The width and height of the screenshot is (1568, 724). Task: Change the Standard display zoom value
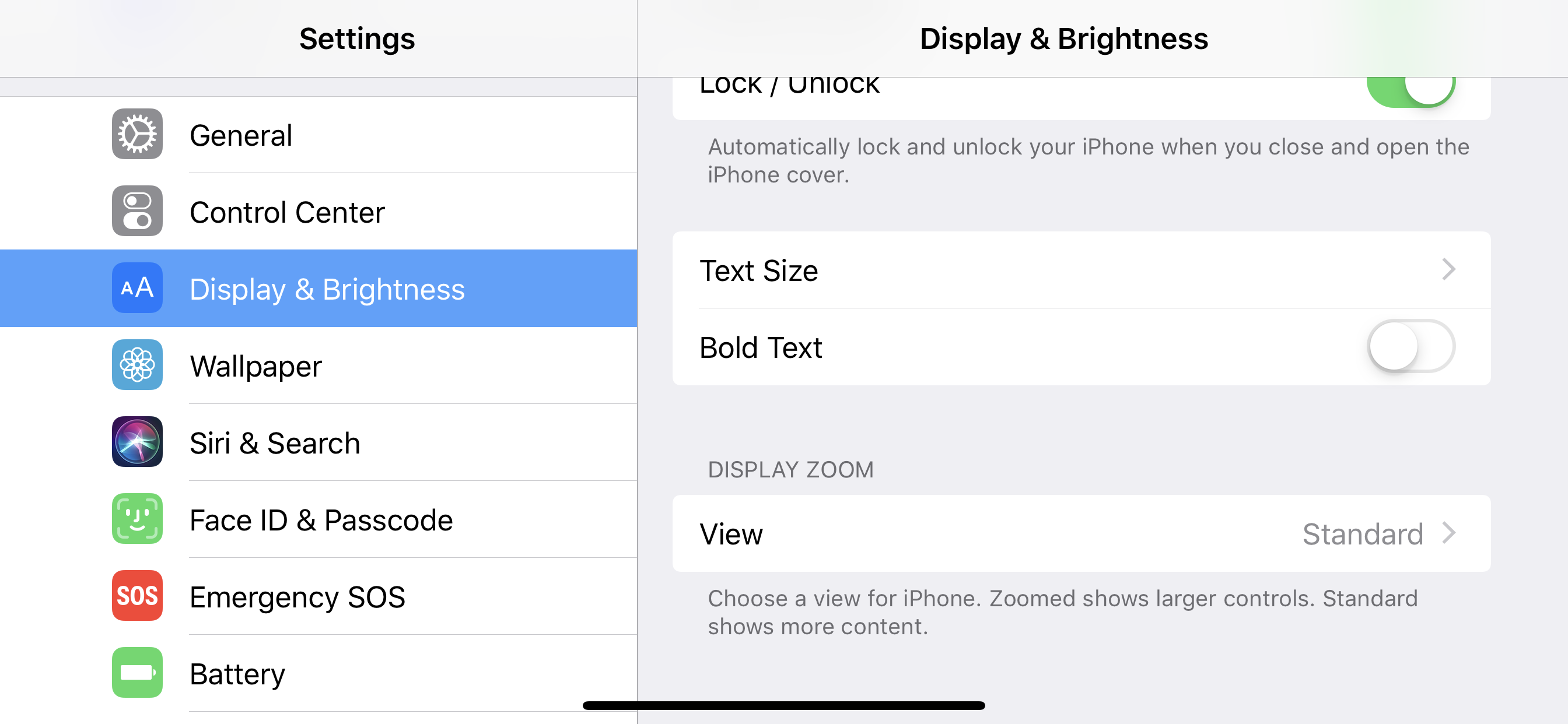click(x=1362, y=534)
